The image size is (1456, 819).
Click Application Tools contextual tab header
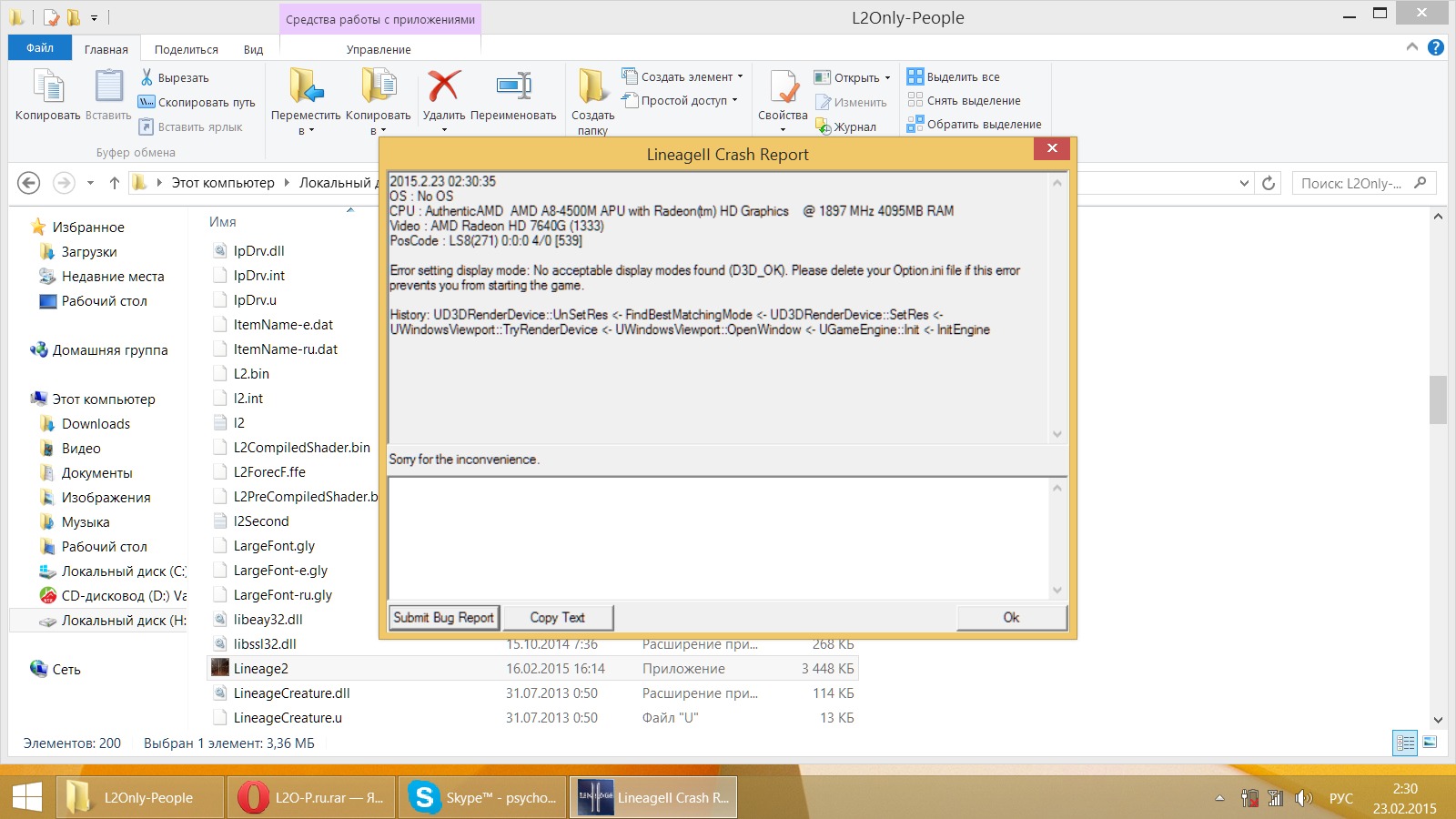tap(380, 19)
